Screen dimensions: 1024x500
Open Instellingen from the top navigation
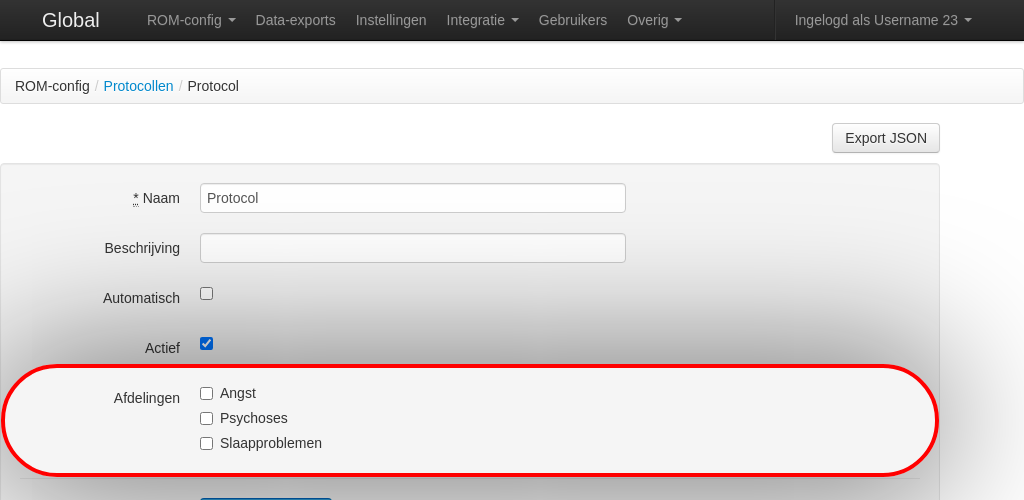coord(391,20)
